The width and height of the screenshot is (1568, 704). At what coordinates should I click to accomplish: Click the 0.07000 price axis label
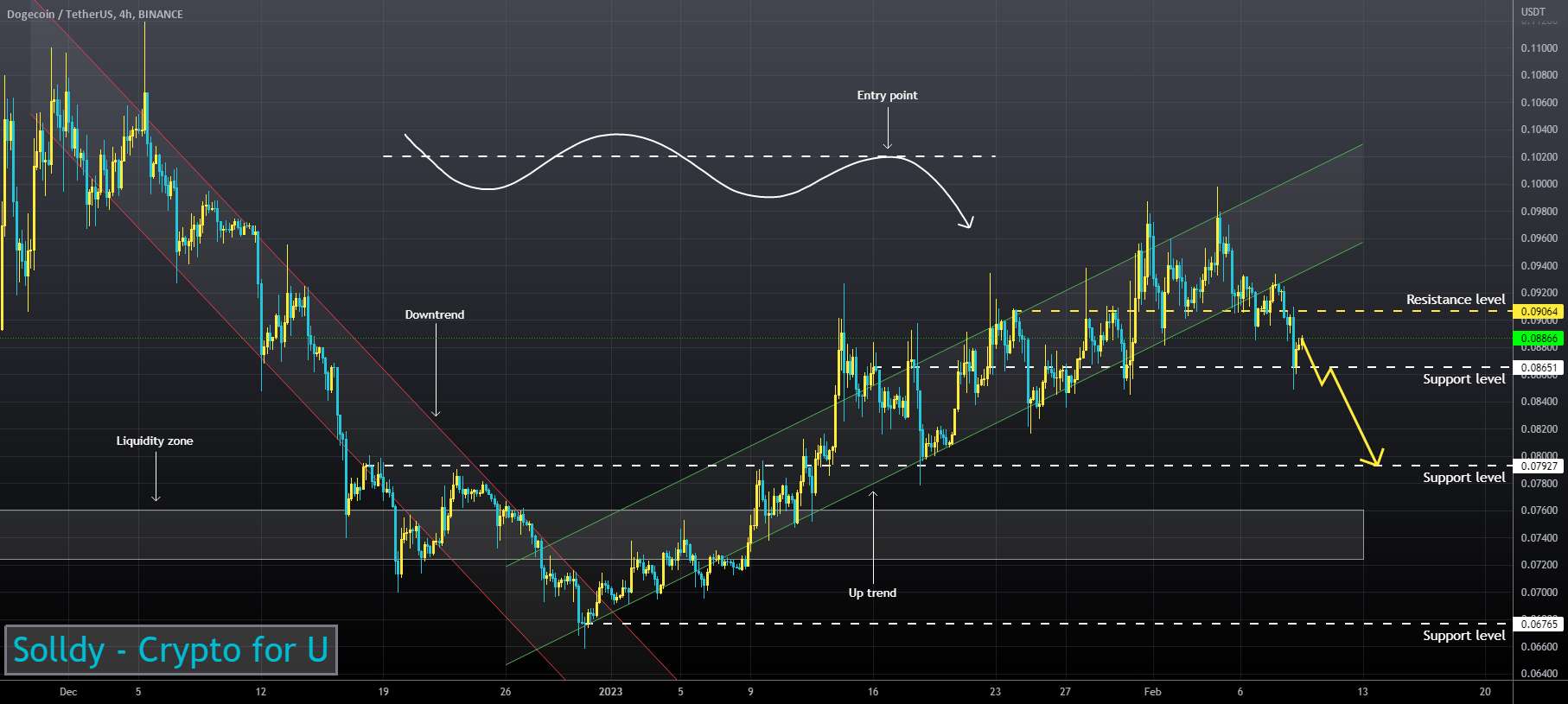[1539, 593]
